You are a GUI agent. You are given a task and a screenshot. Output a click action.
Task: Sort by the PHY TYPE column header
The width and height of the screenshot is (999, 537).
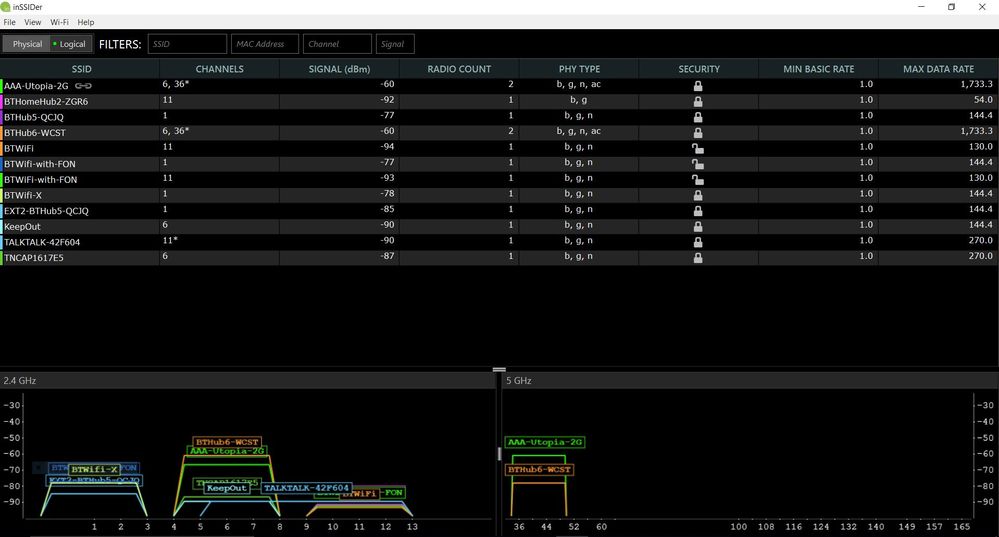pyautogui.click(x=579, y=69)
